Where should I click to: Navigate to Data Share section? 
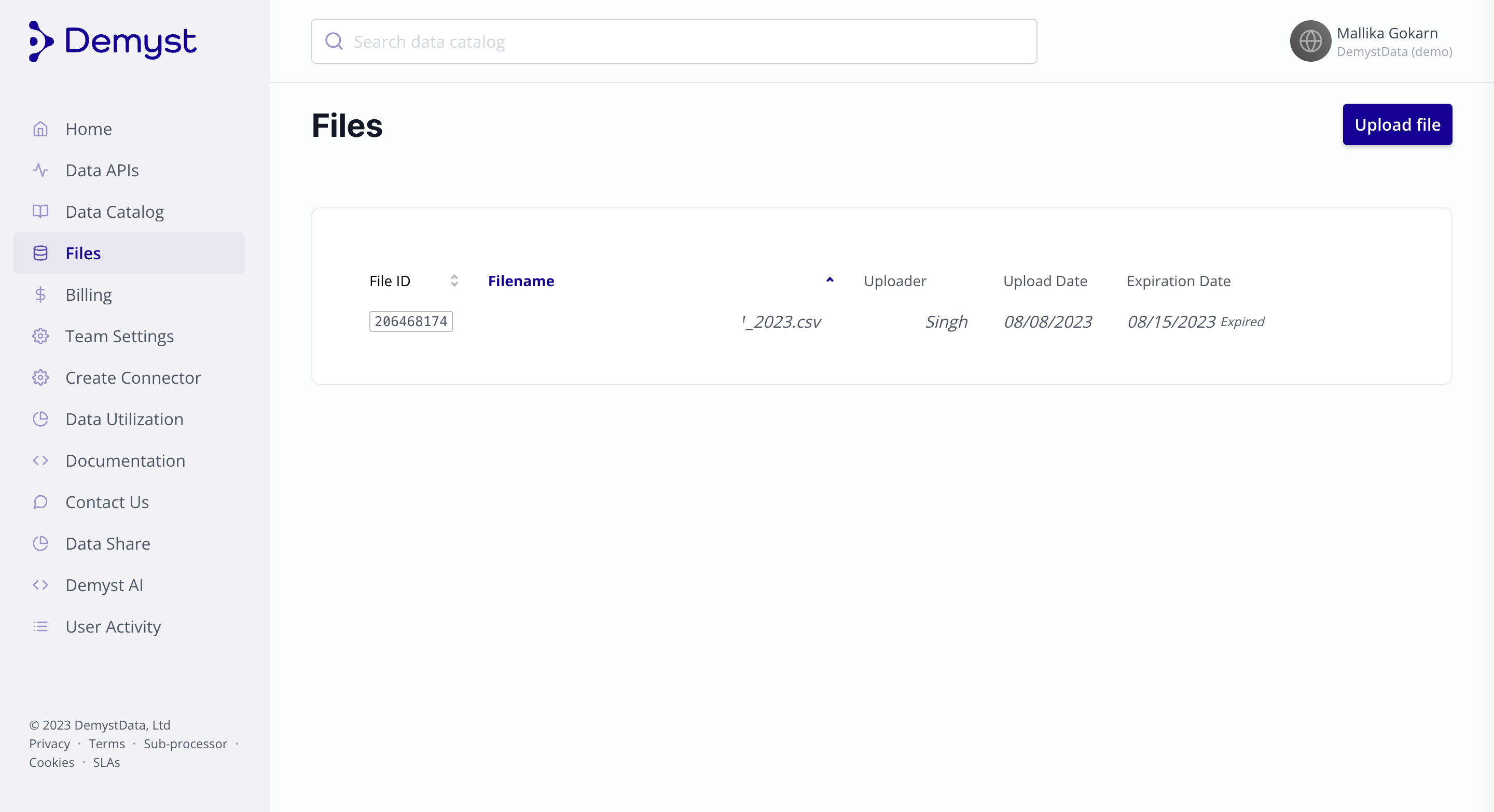click(108, 543)
